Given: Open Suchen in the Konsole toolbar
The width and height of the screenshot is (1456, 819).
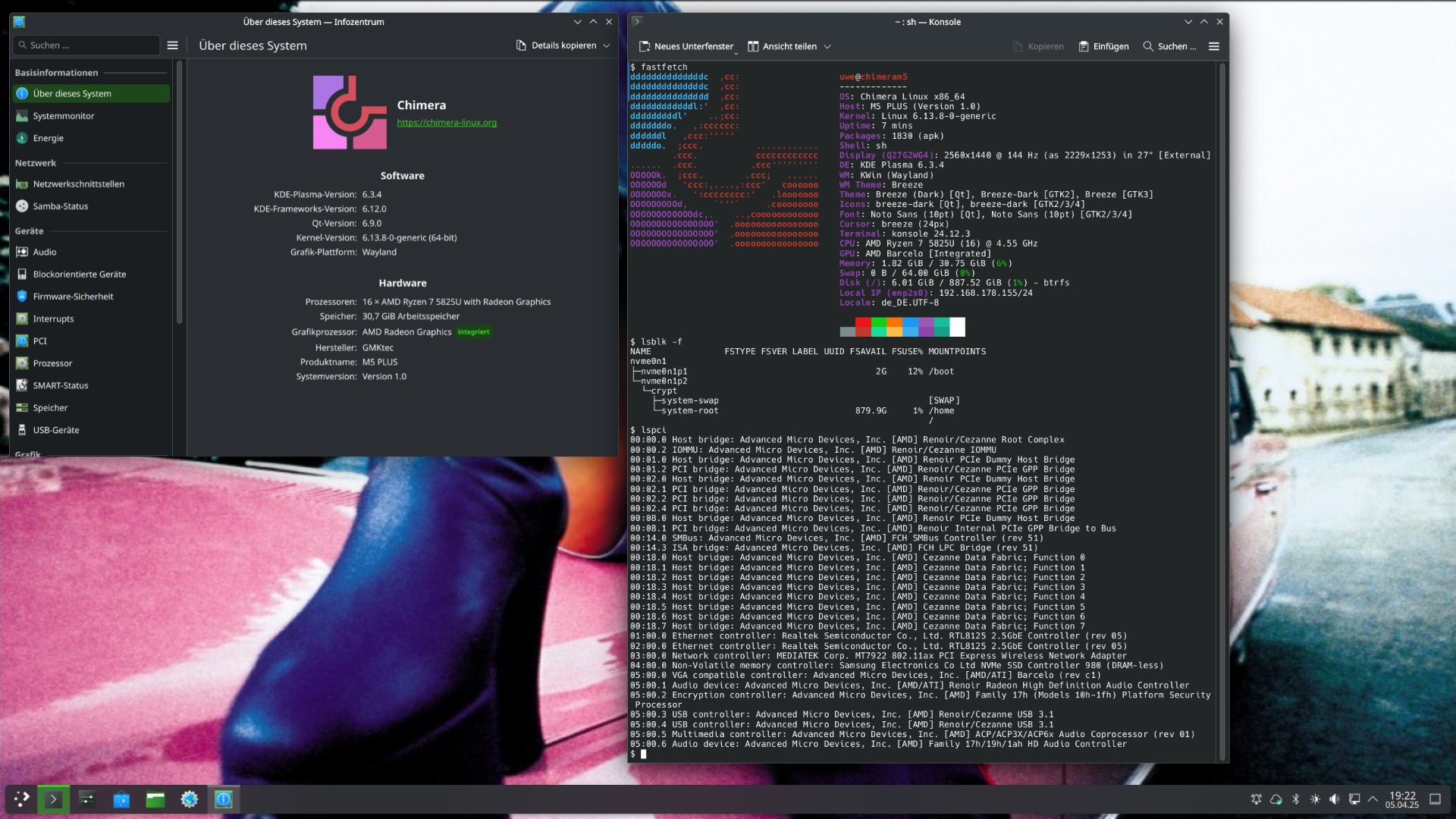Looking at the screenshot, I should 1169,46.
